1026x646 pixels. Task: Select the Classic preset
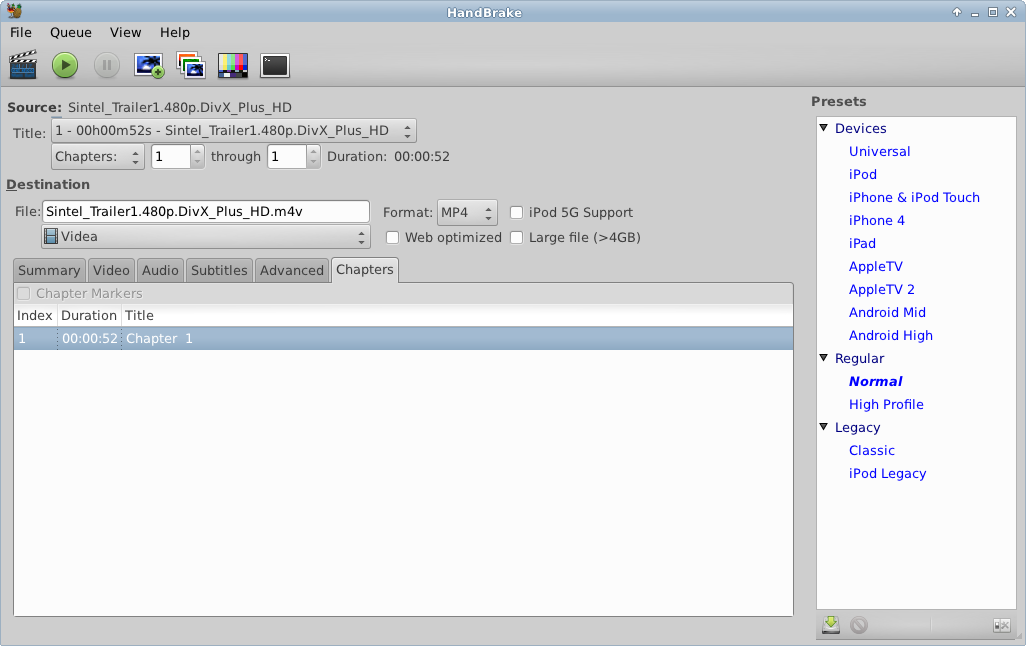coord(872,450)
